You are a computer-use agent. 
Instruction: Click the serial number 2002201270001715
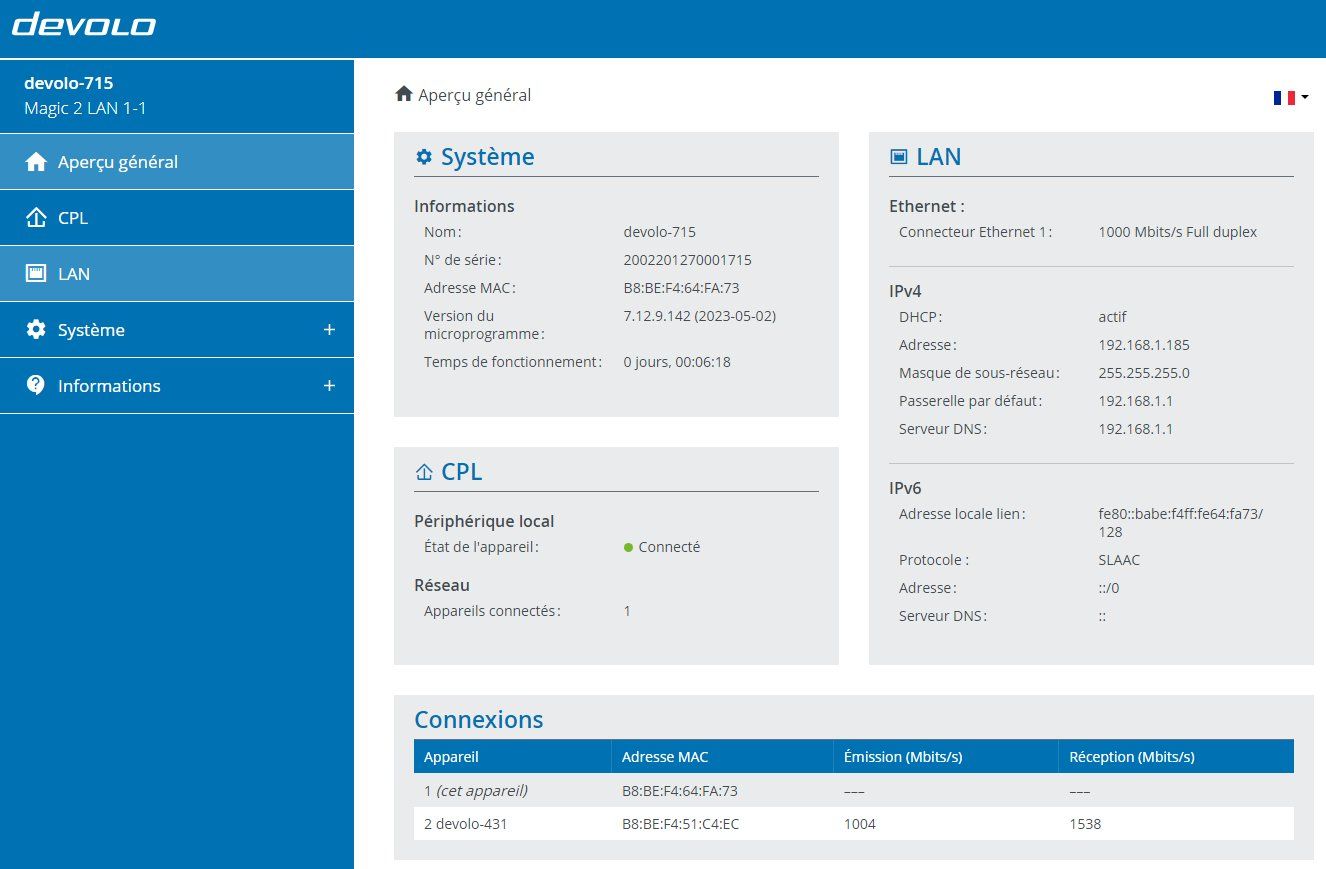point(687,260)
